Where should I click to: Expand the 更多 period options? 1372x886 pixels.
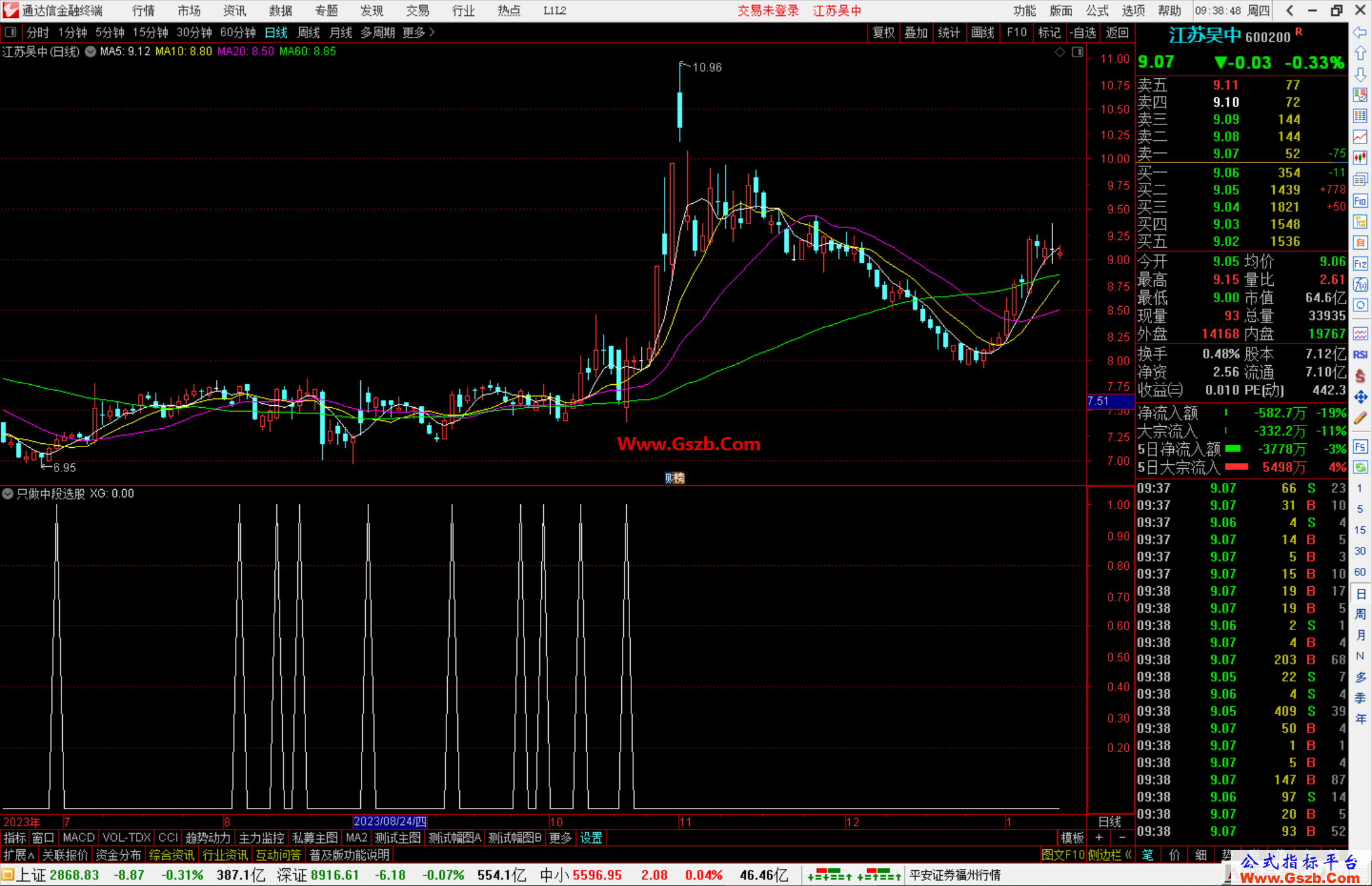[x=419, y=32]
